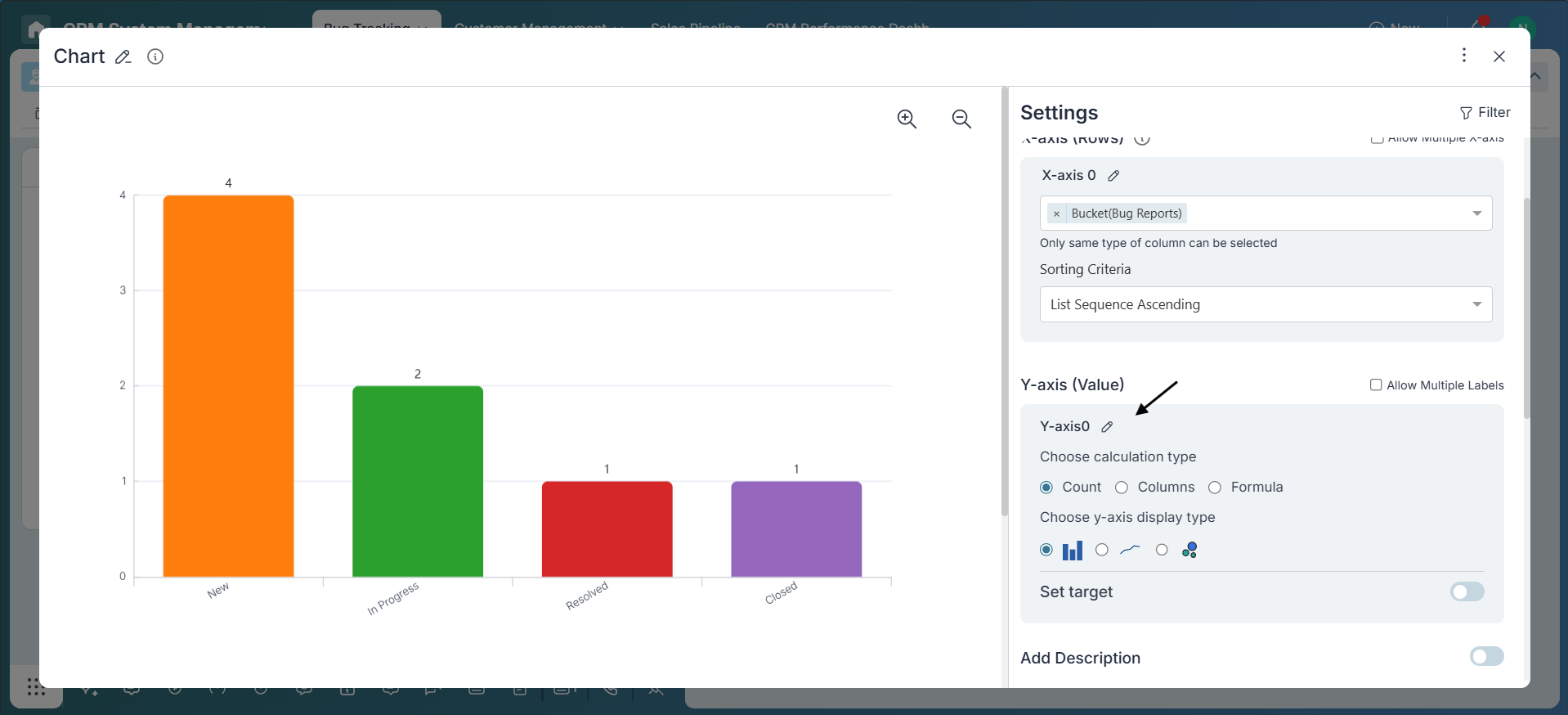The image size is (1568, 715).
Task: Click the value '4' above New bar
Action: [x=228, y=183]
